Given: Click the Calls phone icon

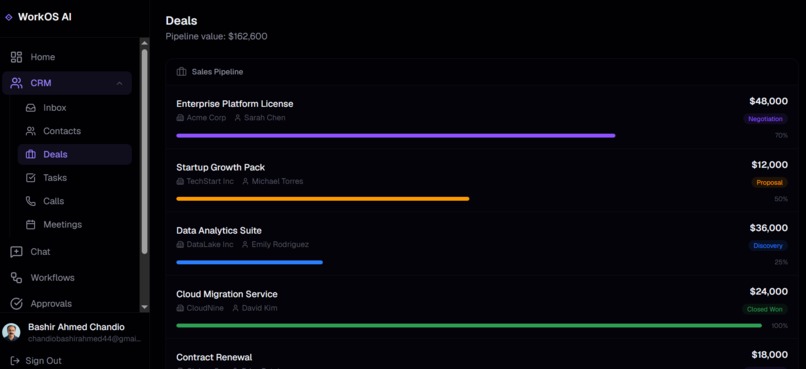Looking at the screenshot, I should [31, 201].
